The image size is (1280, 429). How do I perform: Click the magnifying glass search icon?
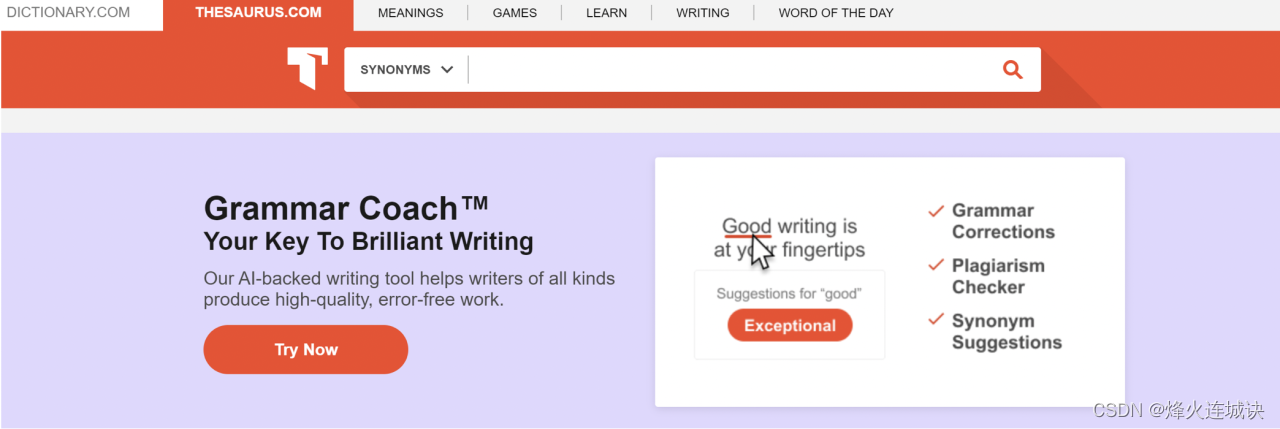click(1012, 69)
